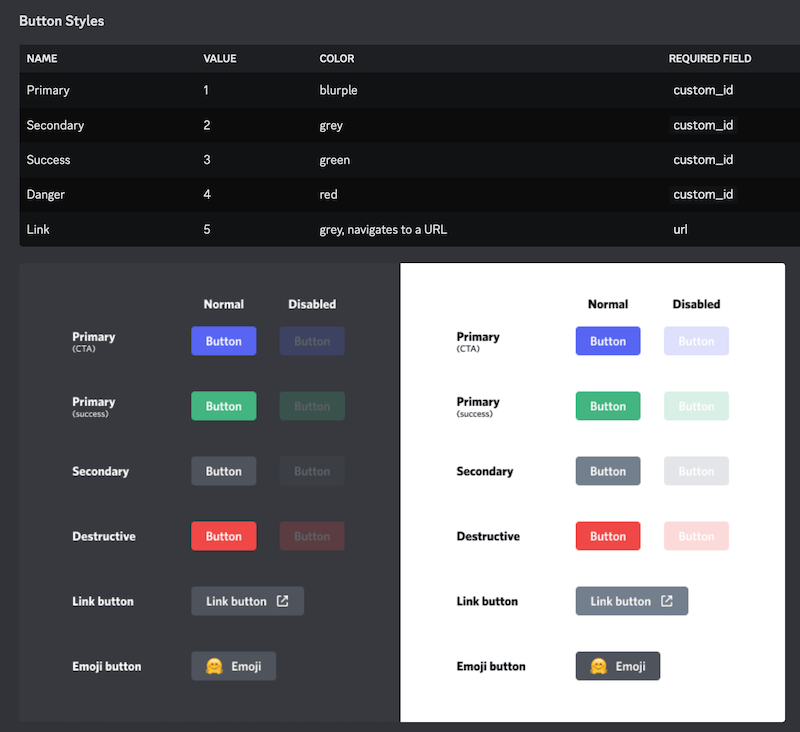Click the 'Link button' label in light theme
The image size is (800, 732).
(487, 601)
